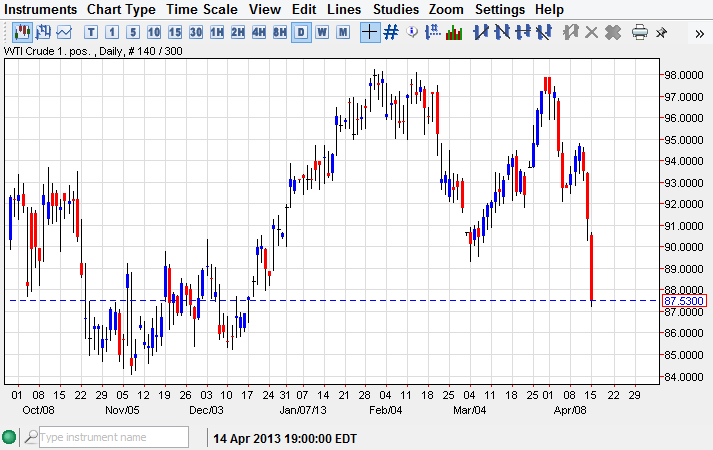713x450 pixels.
Task: Switch to 10 minute timeframe
Action: point(154,32)
